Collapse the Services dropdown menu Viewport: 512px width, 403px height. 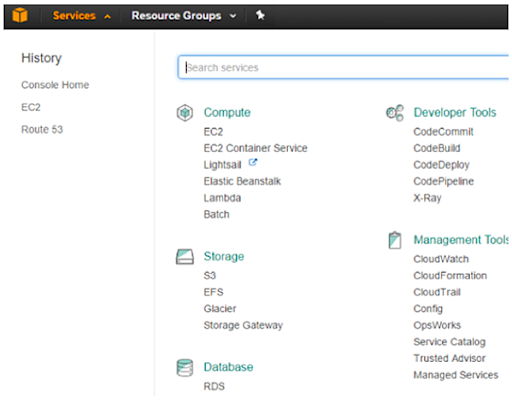tap(81, 16)
